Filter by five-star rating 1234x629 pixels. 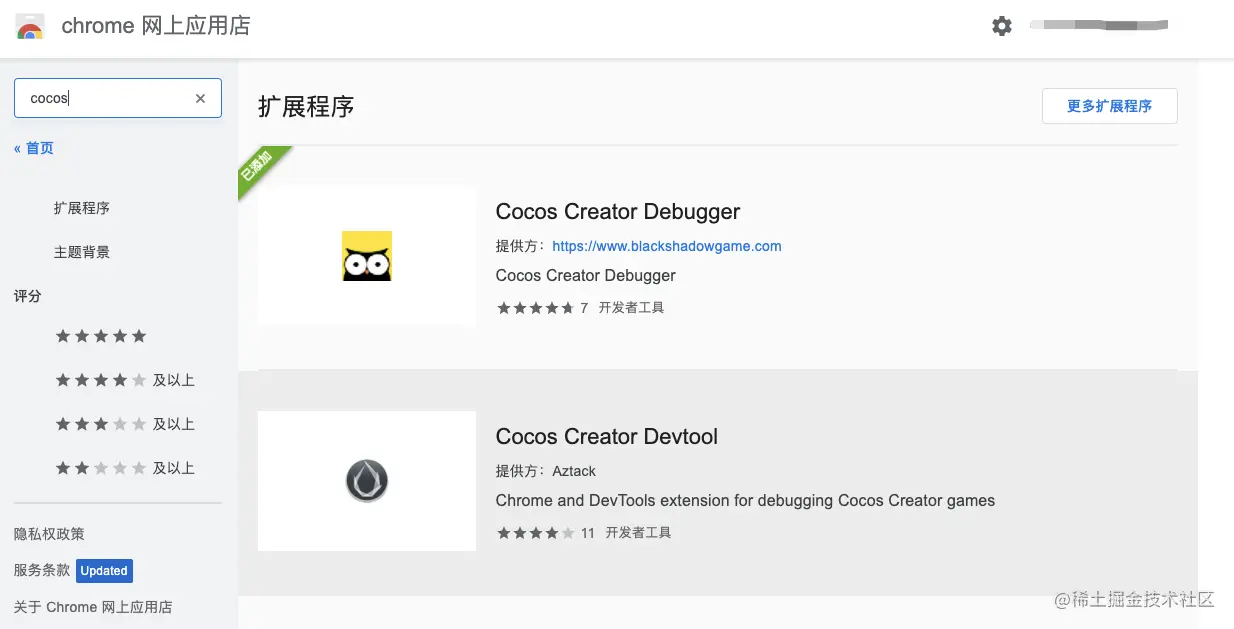[101, 336]
